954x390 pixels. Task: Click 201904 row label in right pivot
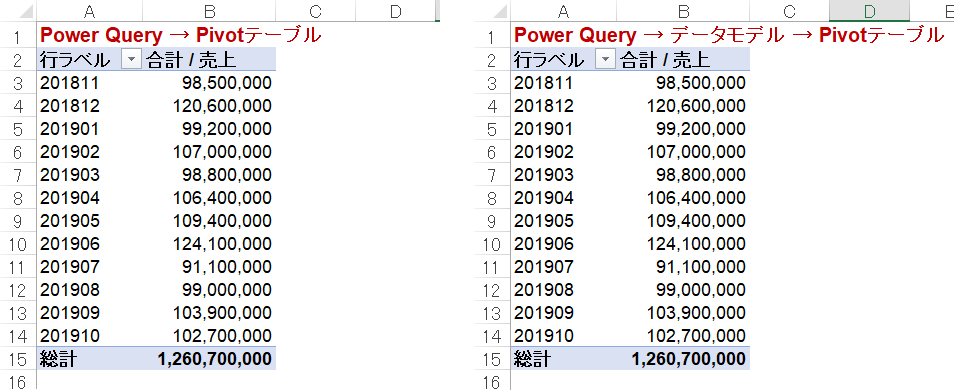point(544,198)
